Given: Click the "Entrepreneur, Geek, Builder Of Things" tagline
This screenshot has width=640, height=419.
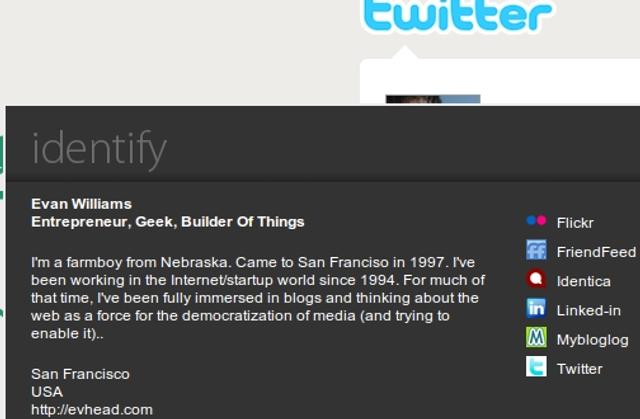Looking at the screenshot, I should point(167,221).
